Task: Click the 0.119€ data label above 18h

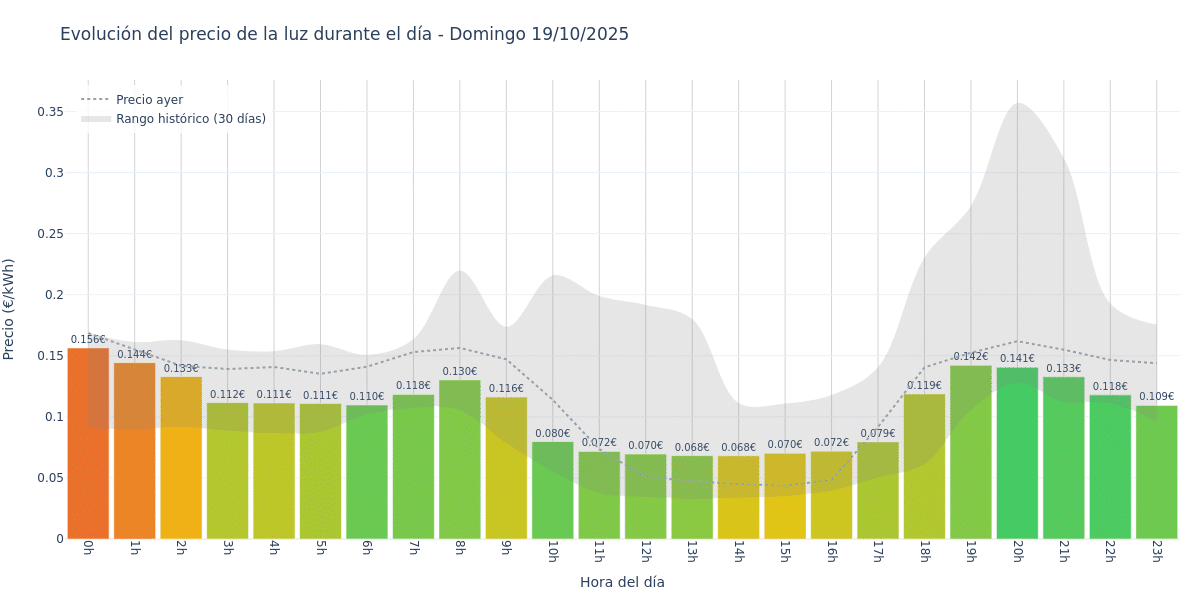Action: point(924,385)
